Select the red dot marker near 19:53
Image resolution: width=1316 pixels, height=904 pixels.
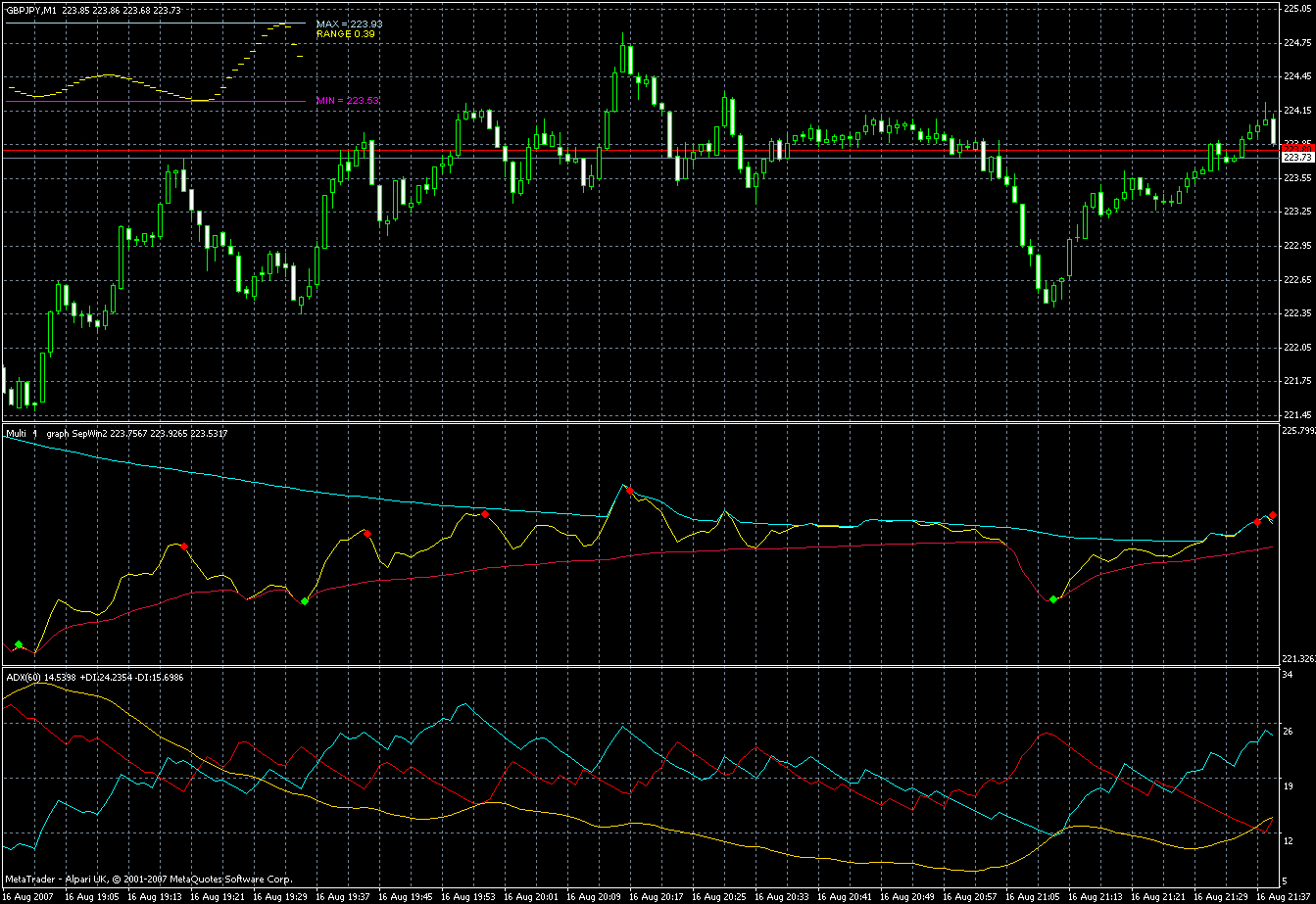[x=485, y=513]
